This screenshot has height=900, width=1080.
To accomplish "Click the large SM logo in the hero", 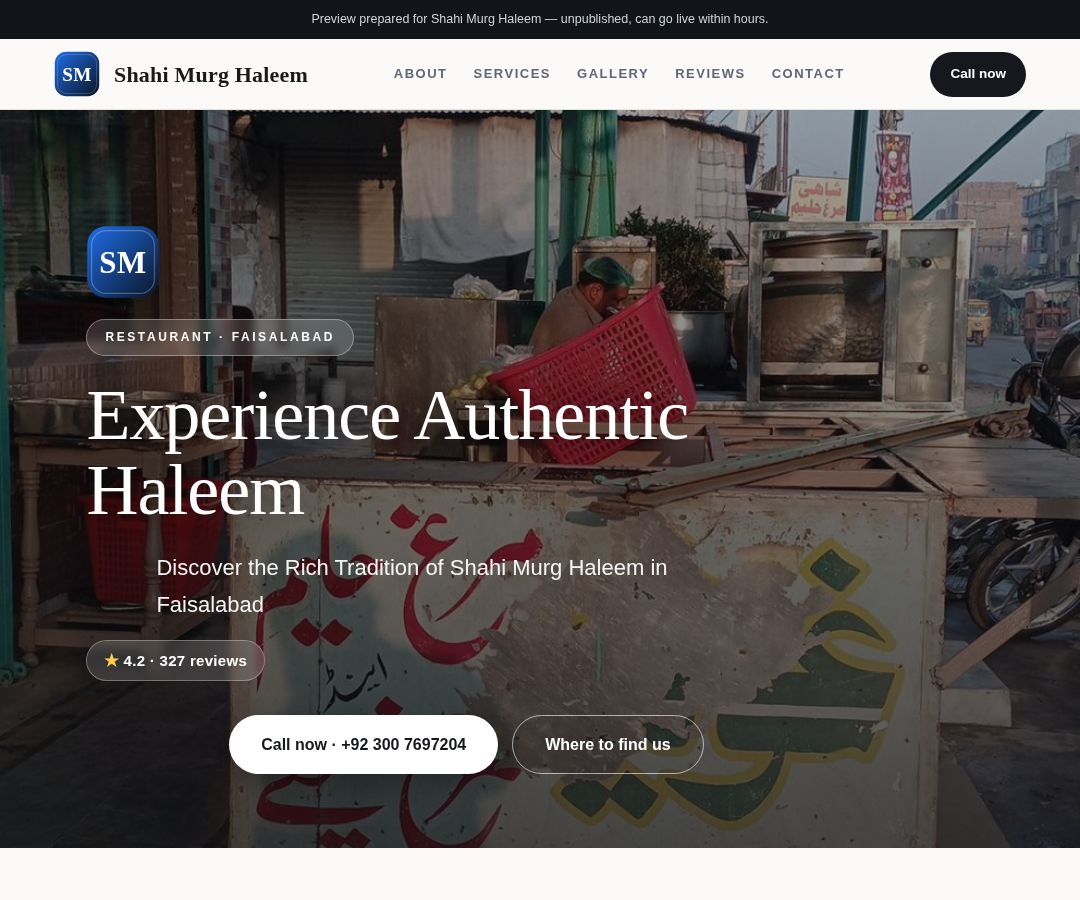I will click(x=123, y=262).
